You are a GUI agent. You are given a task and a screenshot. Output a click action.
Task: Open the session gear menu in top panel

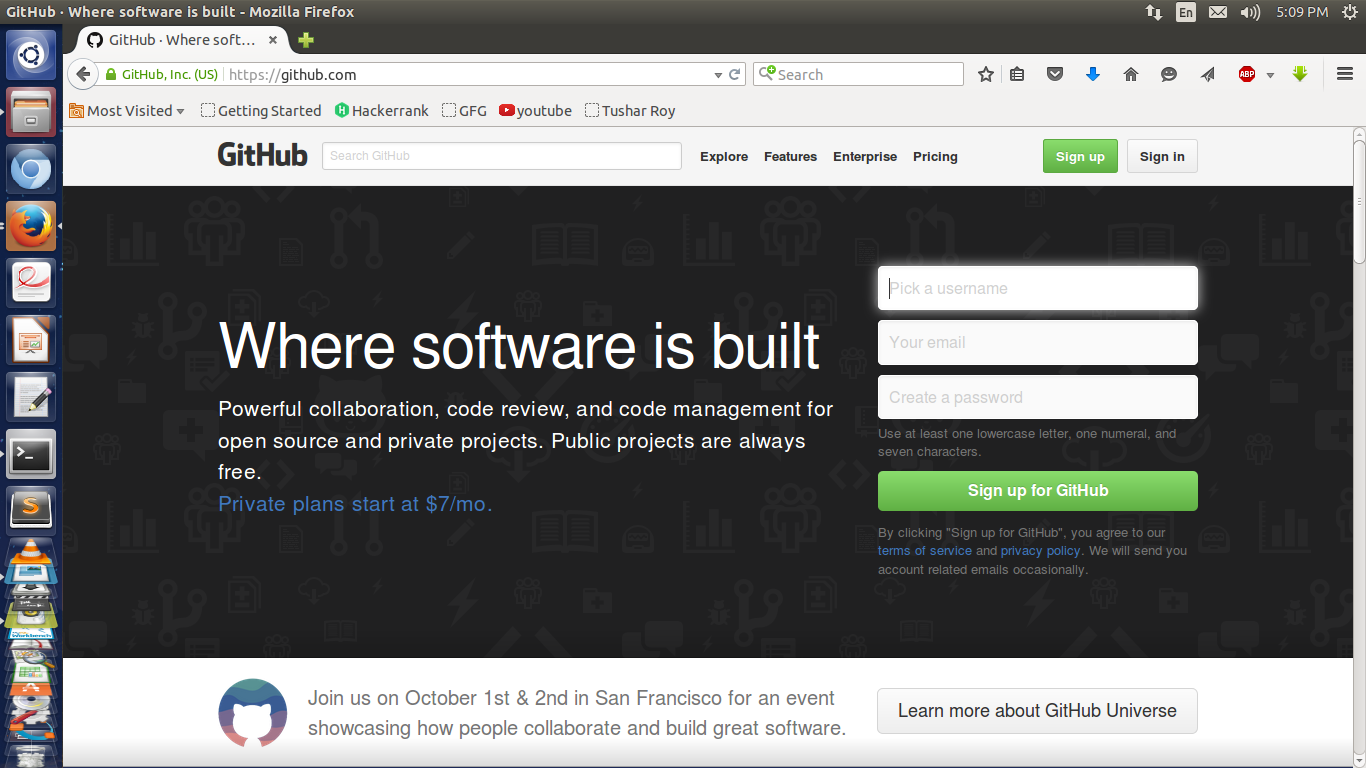(x=1350, y=12)
